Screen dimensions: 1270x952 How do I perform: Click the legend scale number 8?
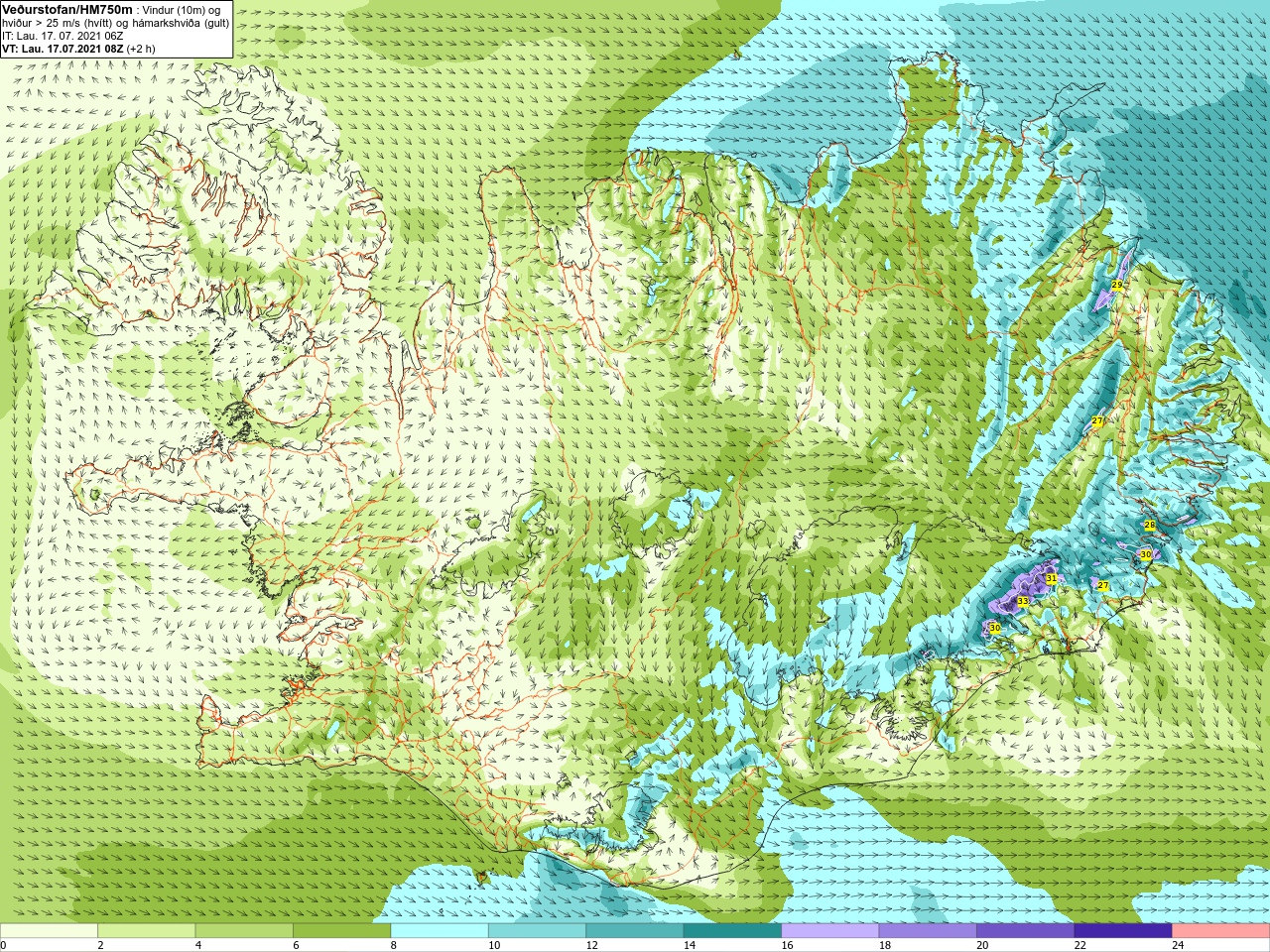(x=394, y=946)
